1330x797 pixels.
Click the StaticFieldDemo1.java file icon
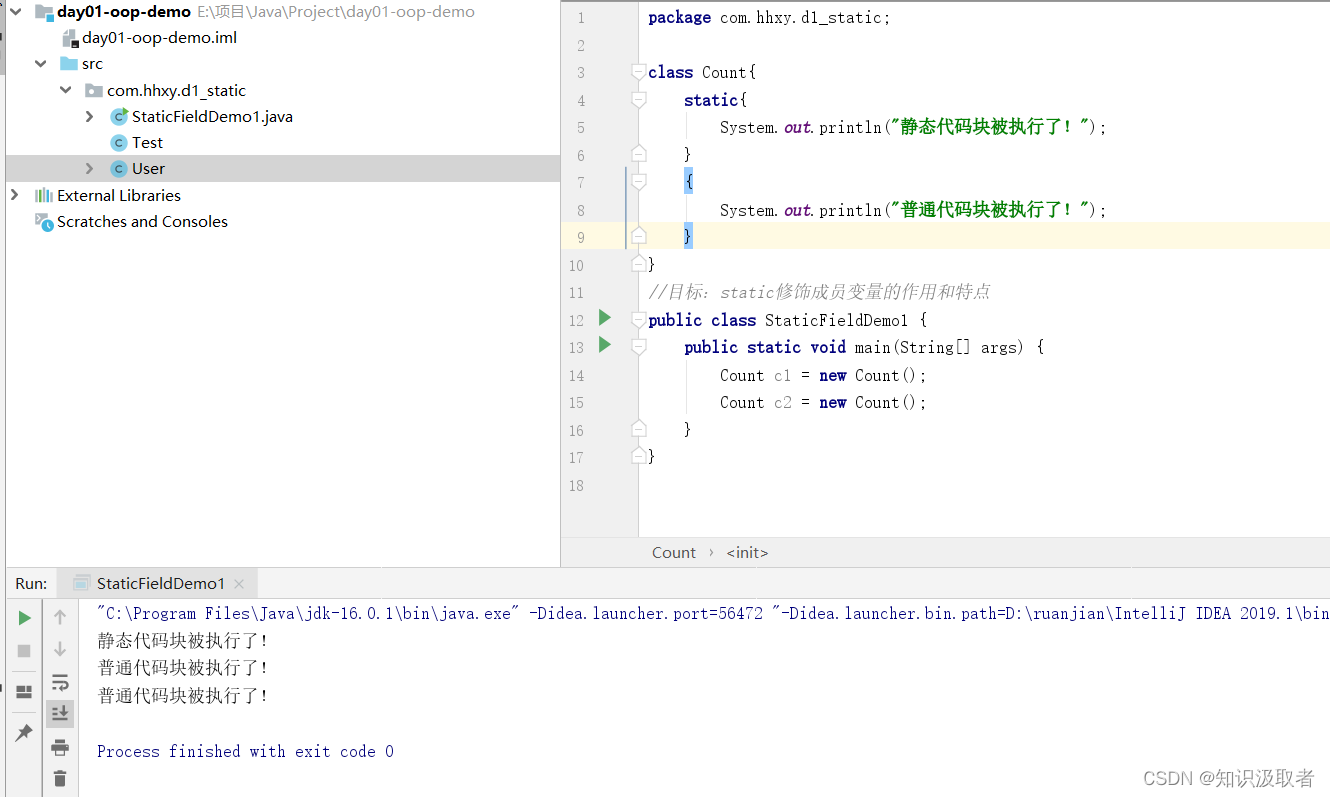tap(119, 116)
